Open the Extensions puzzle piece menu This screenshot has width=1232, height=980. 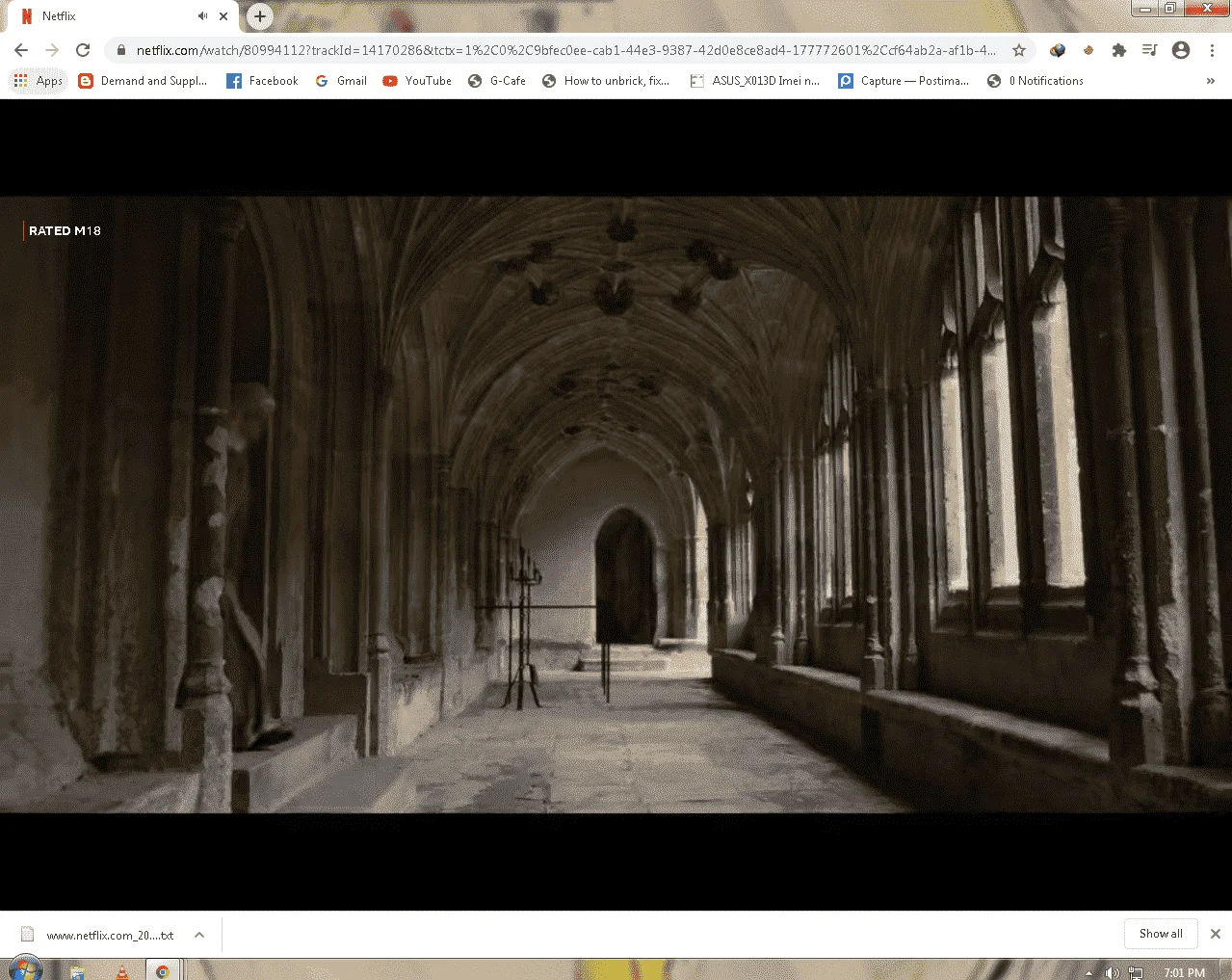click(x=1119, y=50)
